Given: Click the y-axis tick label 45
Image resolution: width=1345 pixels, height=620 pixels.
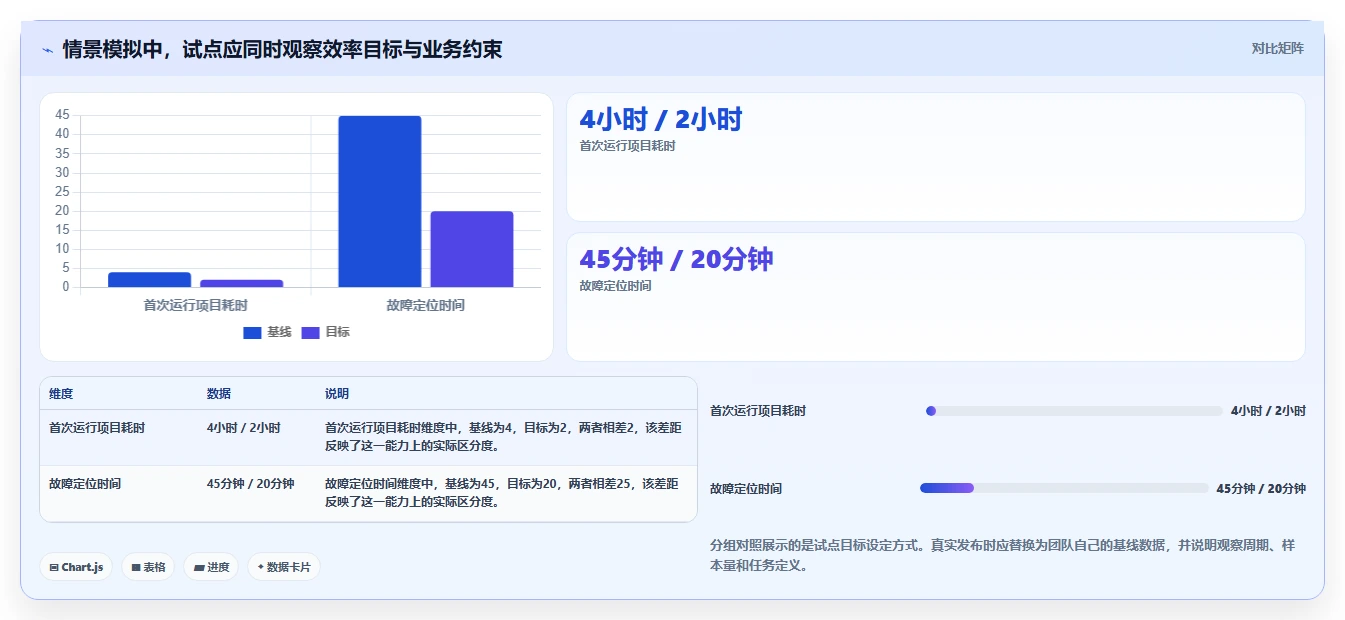Looking at the screenshot, I should pyautogui.click(x=63, y=115).
